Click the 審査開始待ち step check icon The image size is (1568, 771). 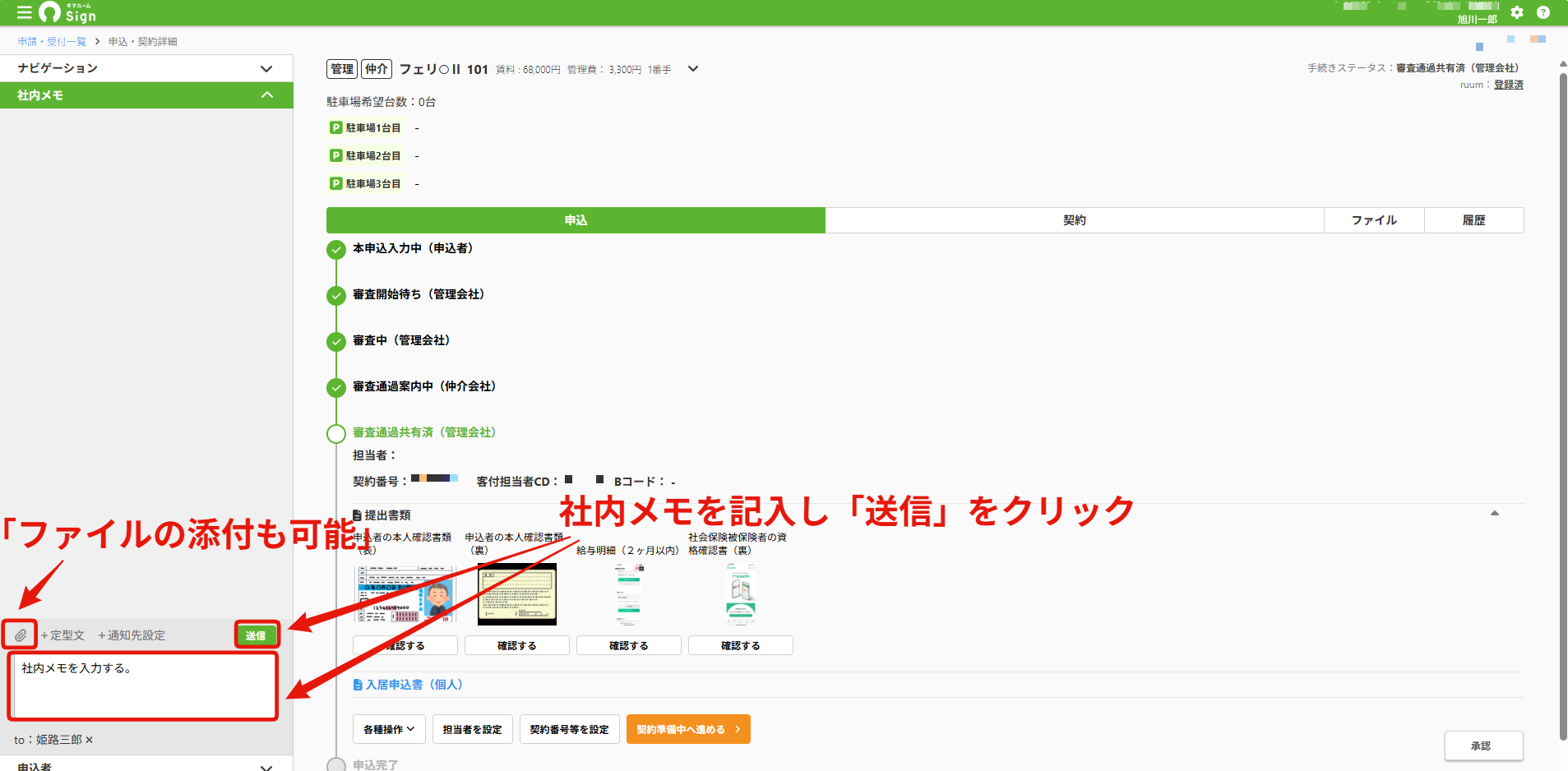(336, 295)
